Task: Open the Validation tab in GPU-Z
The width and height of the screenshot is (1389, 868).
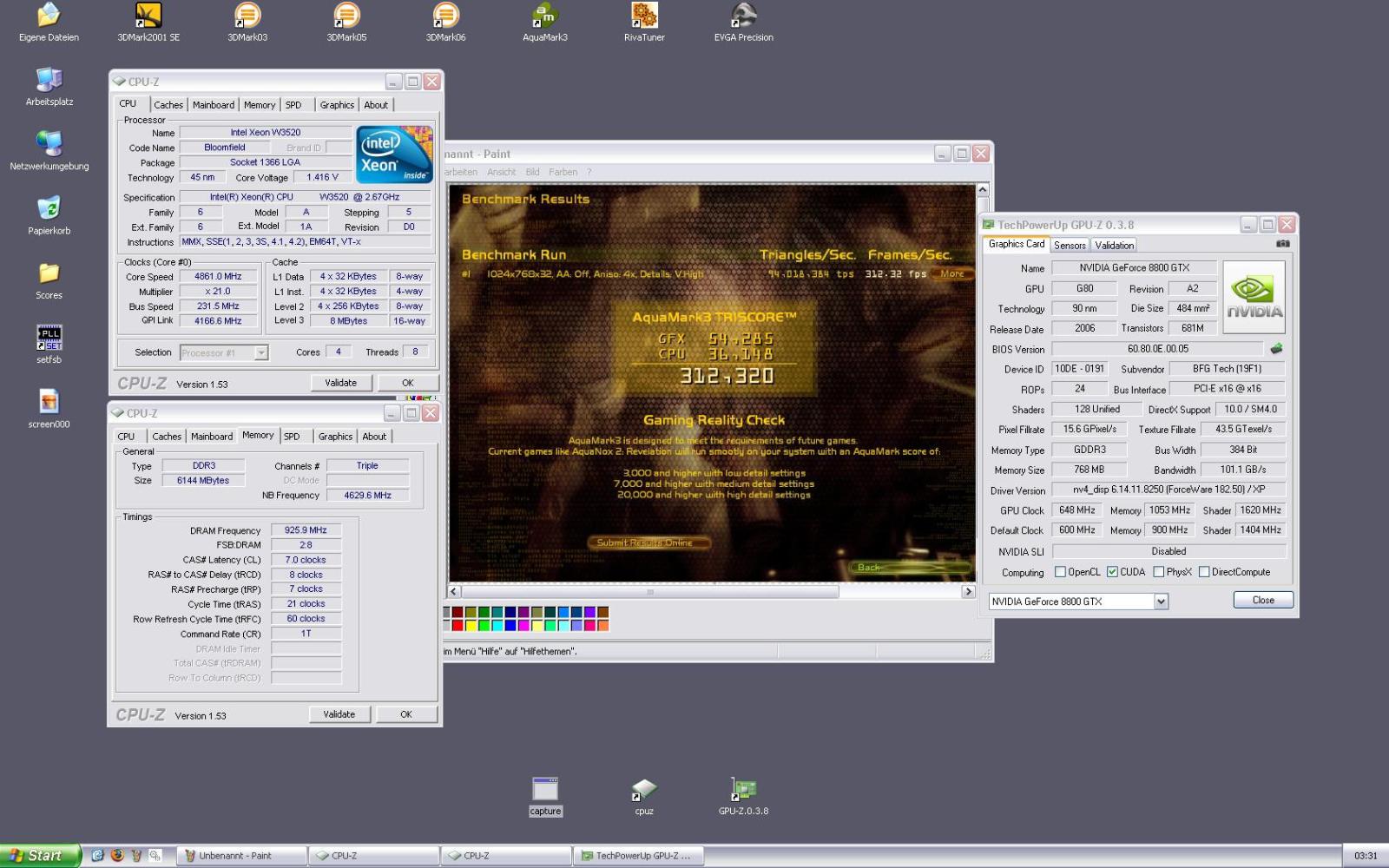Action: point(1114,246)
